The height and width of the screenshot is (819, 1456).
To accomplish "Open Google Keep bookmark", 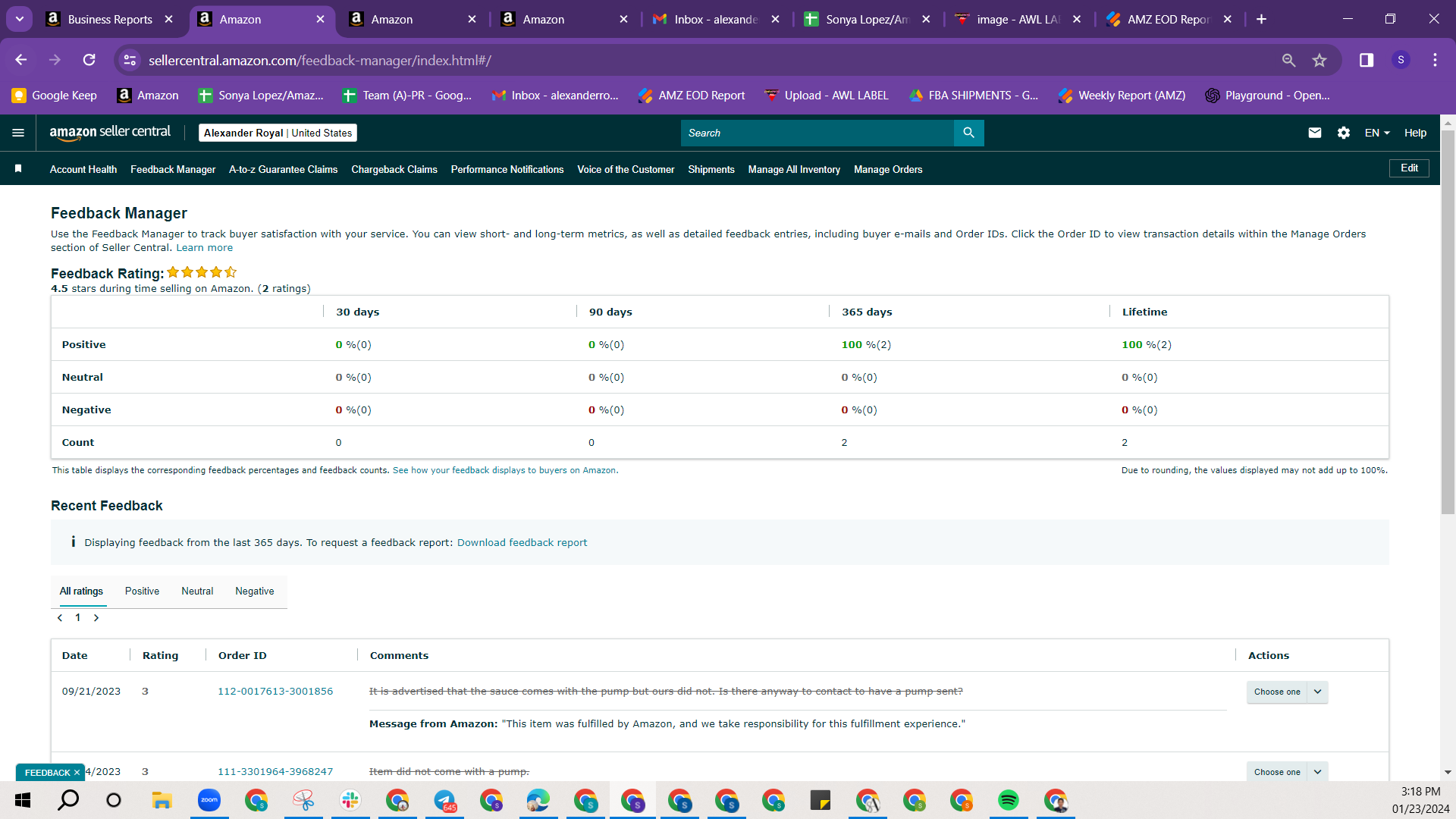I will (55, 95).
